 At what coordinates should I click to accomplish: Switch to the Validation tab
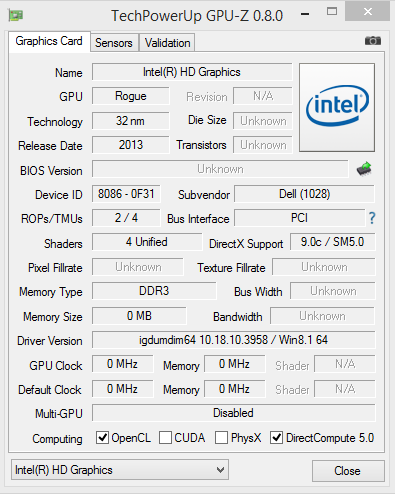coord(167,43)
